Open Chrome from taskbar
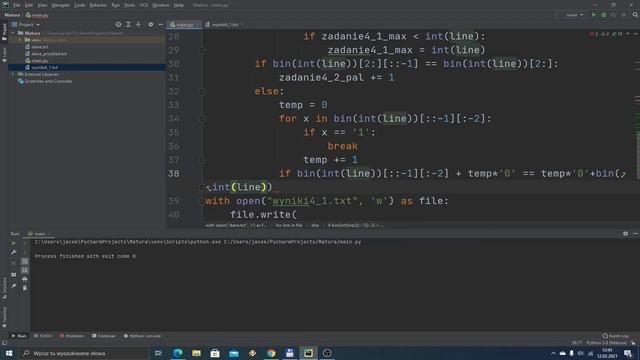The image size is (640, 360). coord(271,353)
